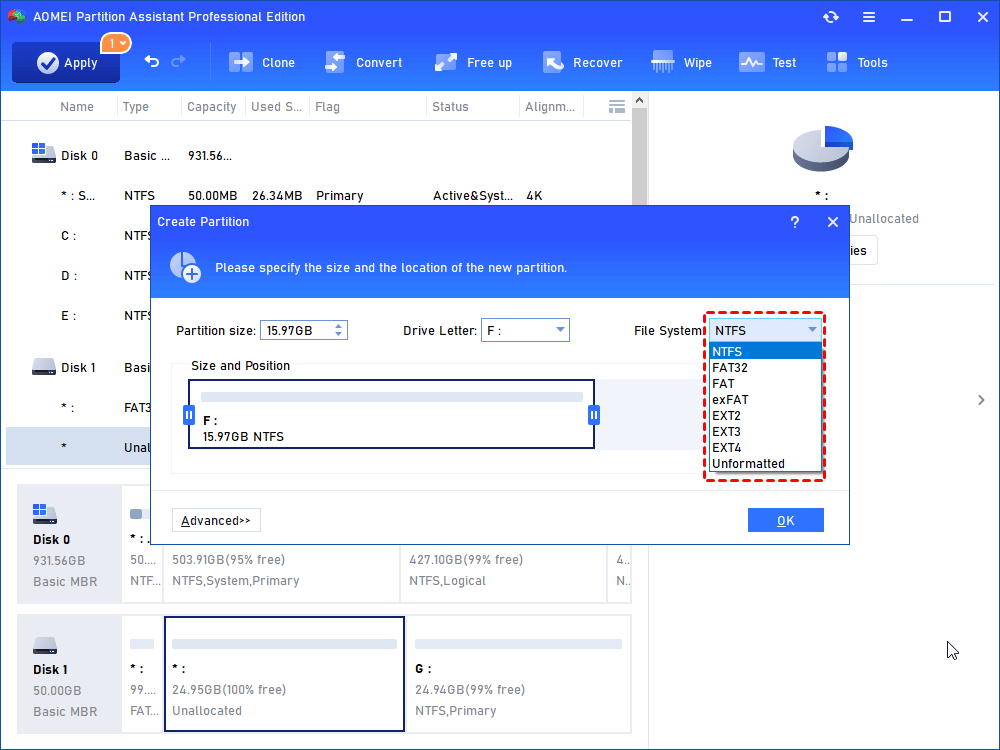This screenshot has width=1000, height=750.
Task: Open the Wipe menu
Action: coord(681,62)
